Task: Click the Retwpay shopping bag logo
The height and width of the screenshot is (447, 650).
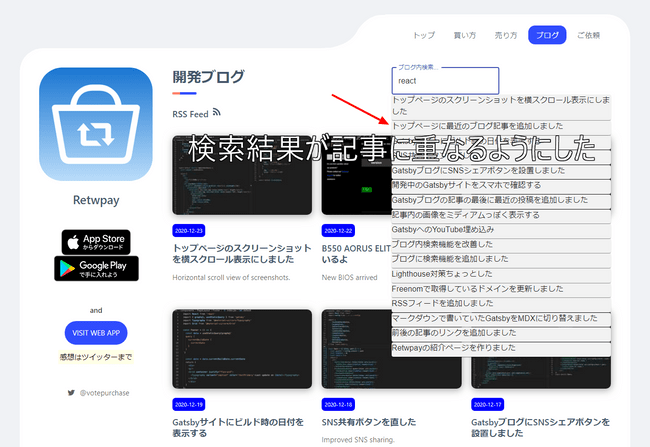Action: [96, 124]
